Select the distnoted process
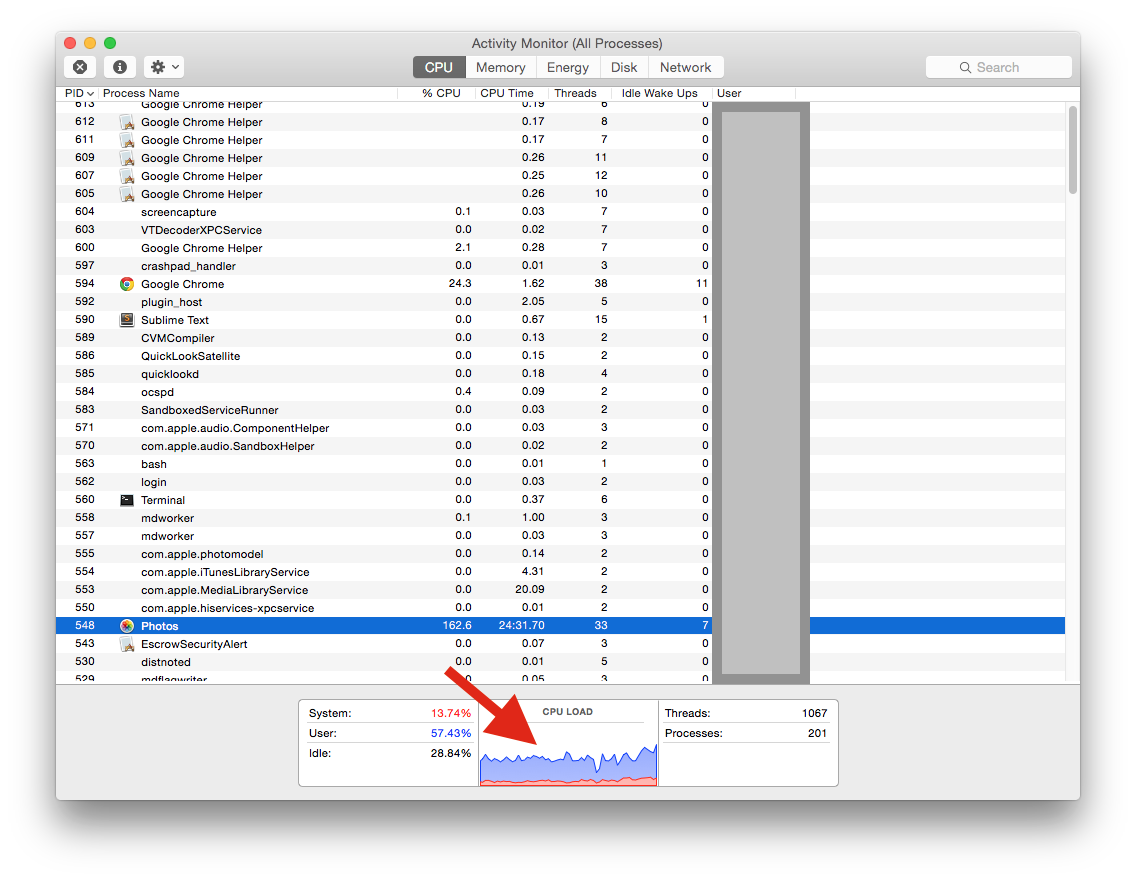This screenshot has height=880, width=1136. click(x=560, y=662)
